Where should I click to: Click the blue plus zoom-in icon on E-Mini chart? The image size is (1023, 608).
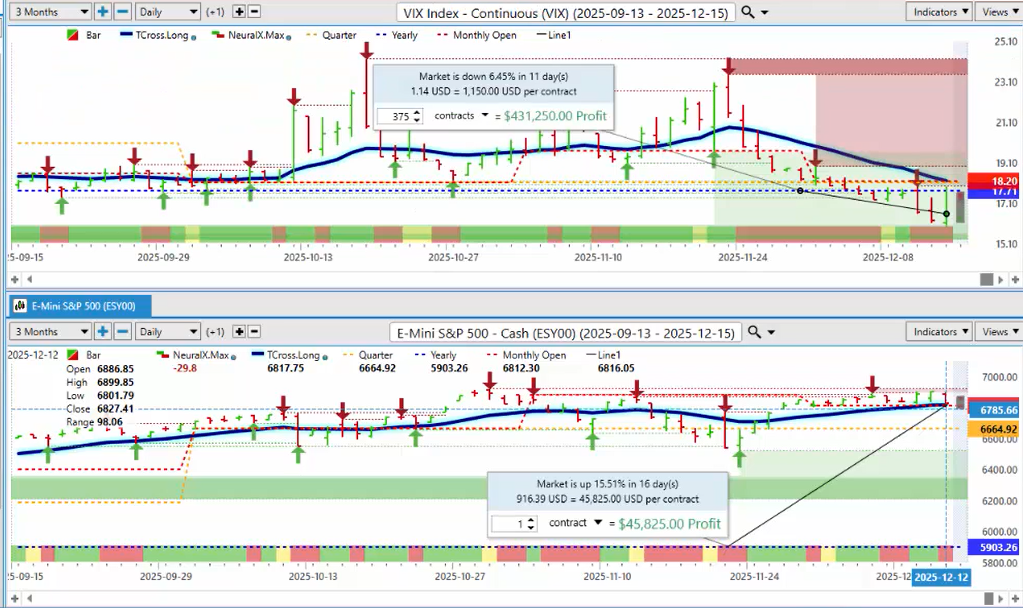(x=104, y=331)
